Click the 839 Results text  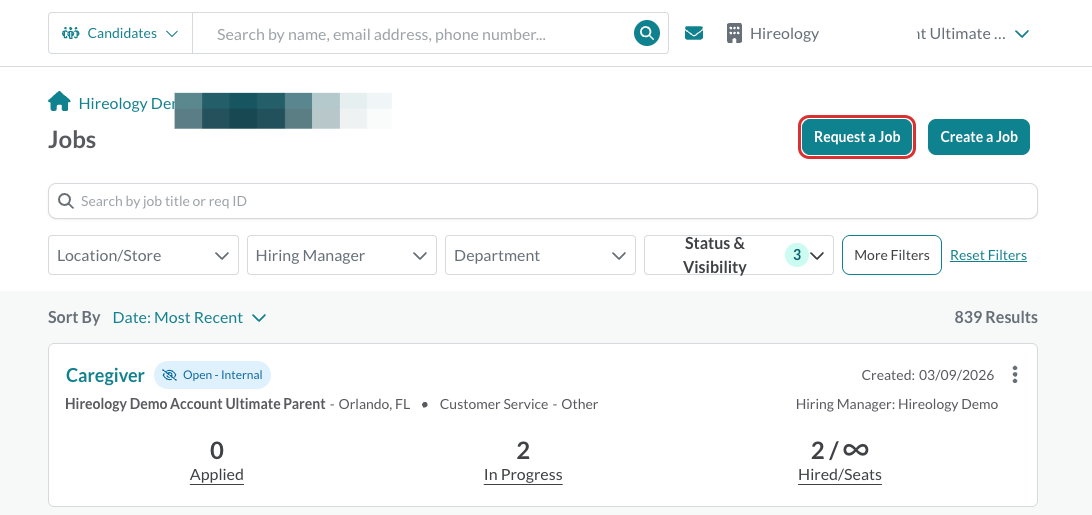996,317
